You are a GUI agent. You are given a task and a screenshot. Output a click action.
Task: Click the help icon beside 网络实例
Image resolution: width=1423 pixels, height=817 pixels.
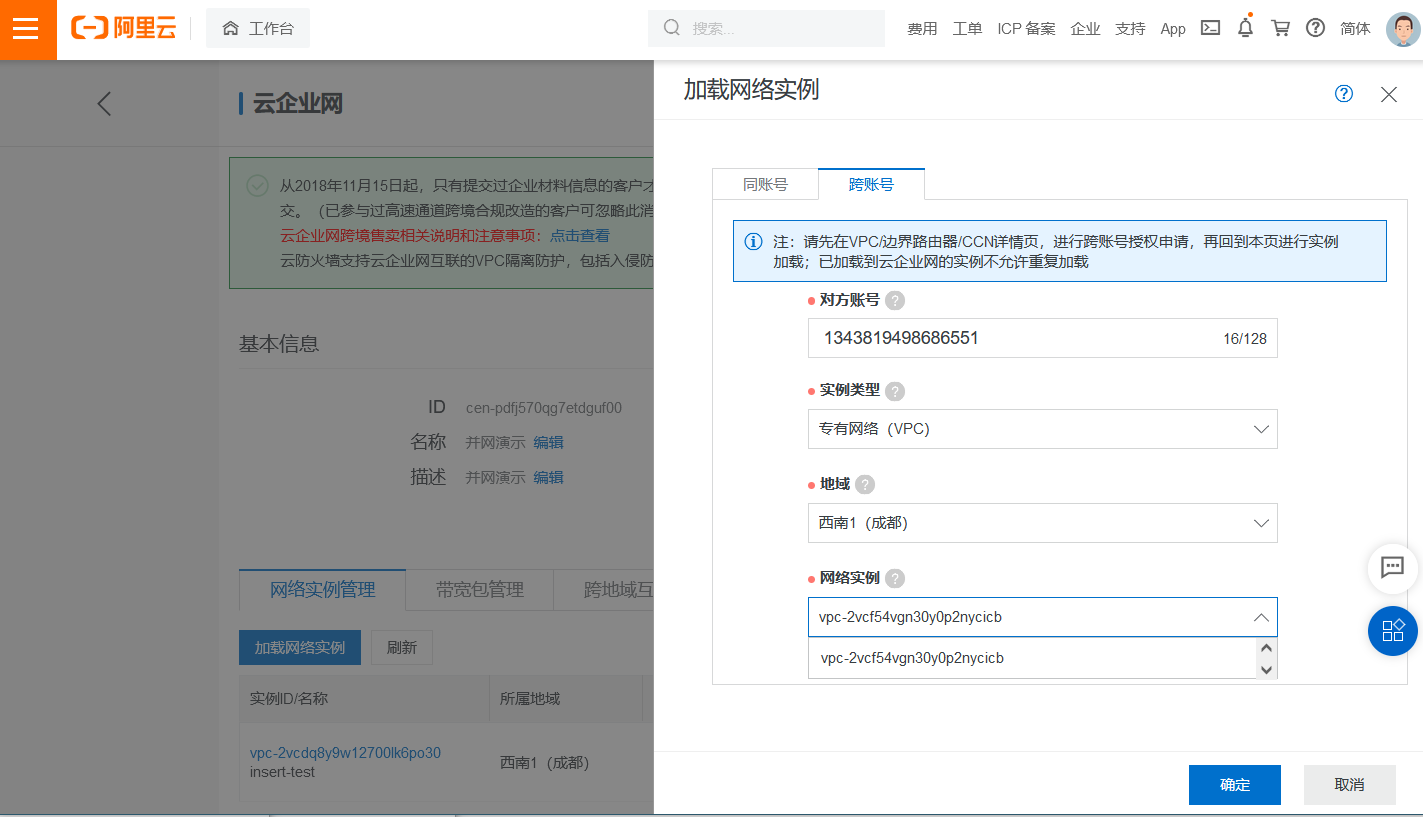point(895,578)
